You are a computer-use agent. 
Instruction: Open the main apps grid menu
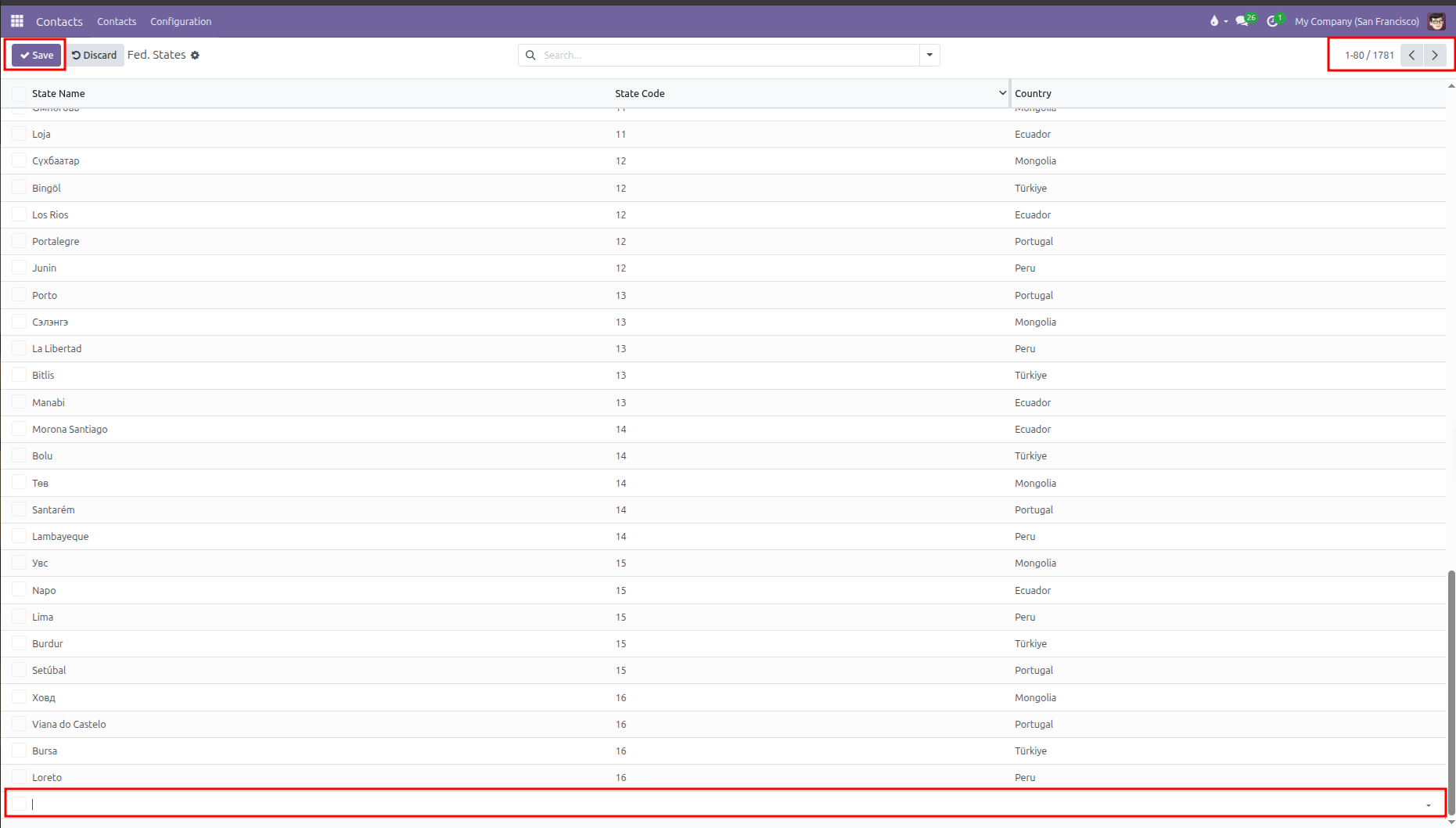tap(17, 21)
